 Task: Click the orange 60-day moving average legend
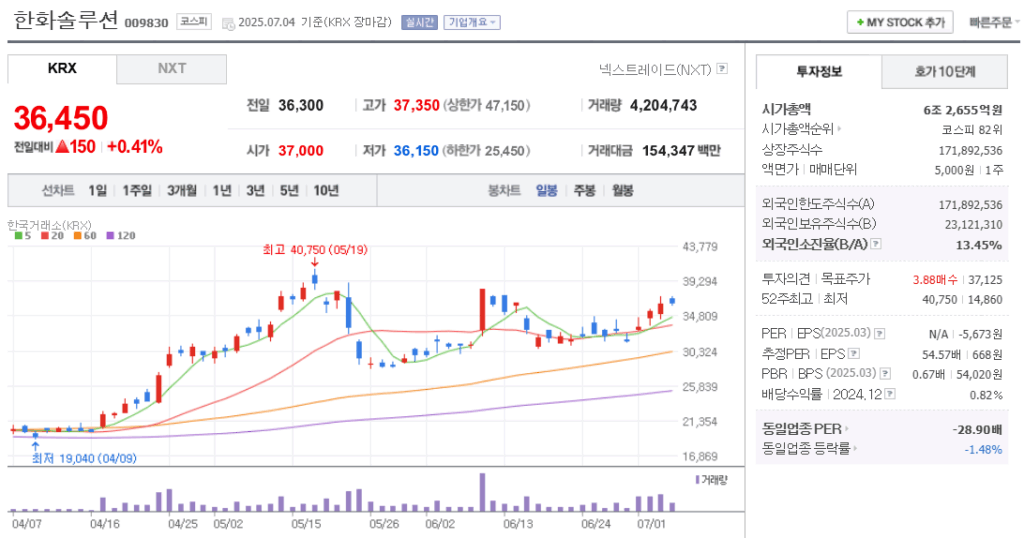click(85, 236)
